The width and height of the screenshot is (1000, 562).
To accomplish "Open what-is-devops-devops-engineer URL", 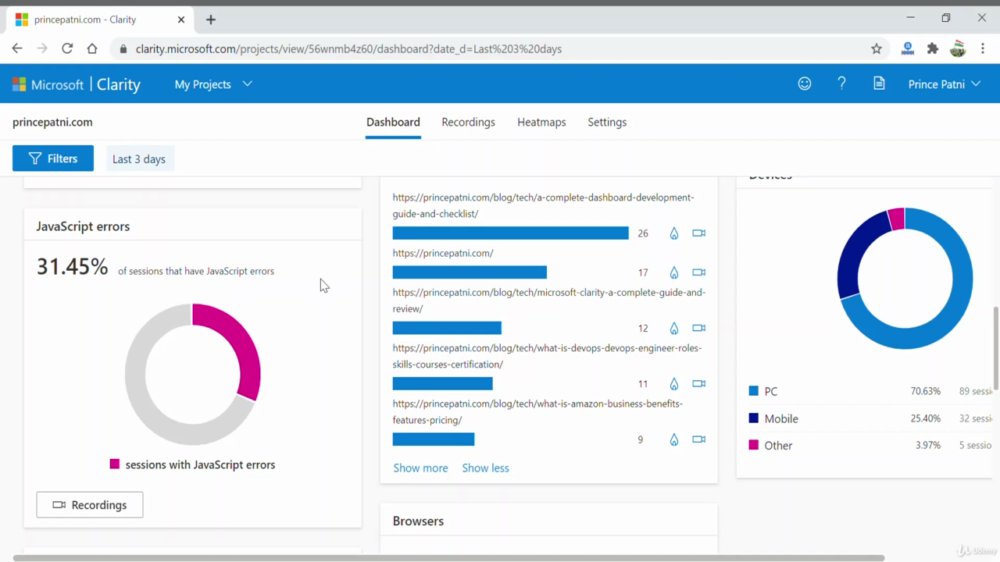I will pos(547,356).
